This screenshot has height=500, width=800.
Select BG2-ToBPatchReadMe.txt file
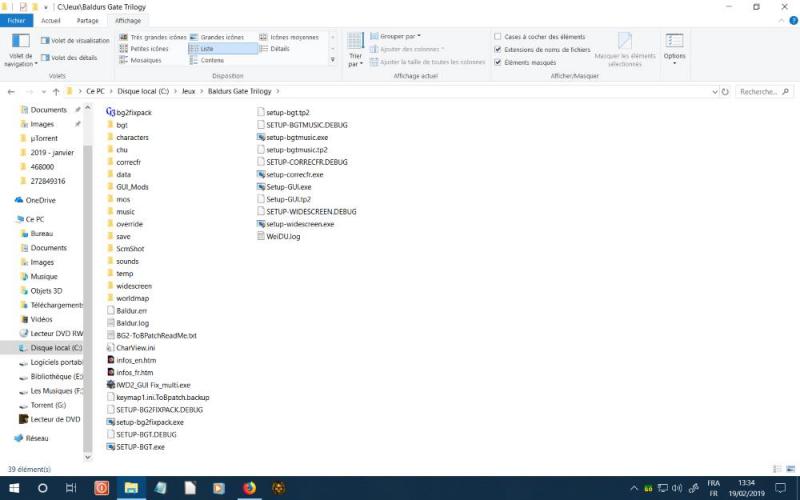point(152,336)
